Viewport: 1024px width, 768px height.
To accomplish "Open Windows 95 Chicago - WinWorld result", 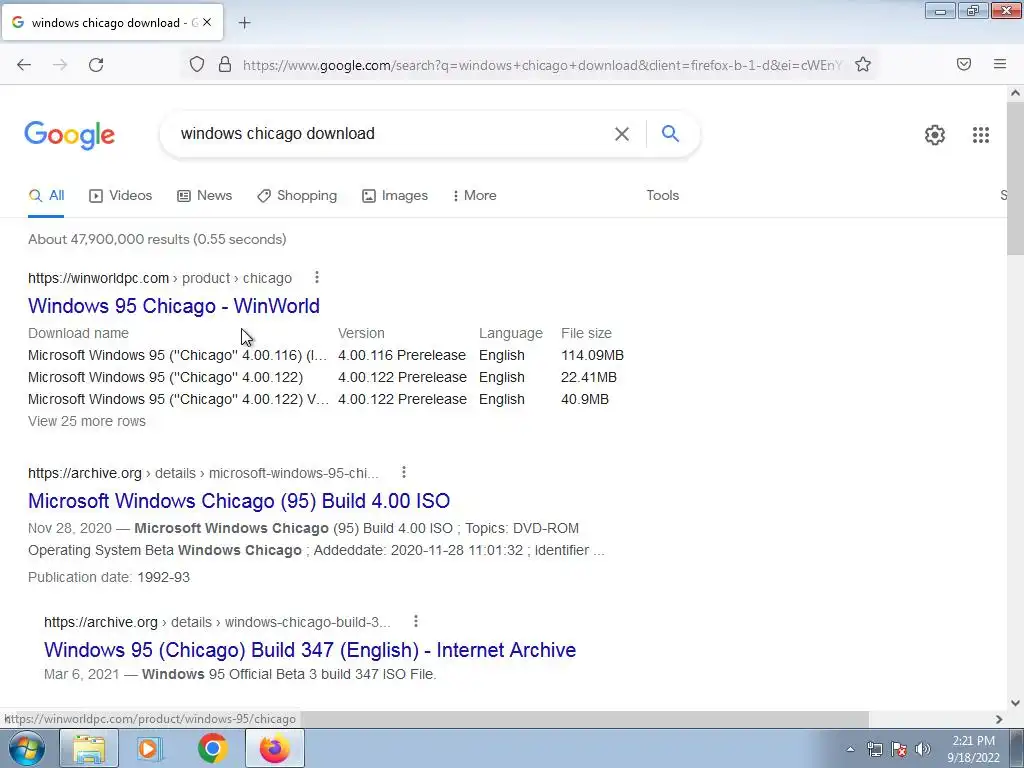I will [x=174, y=306].
